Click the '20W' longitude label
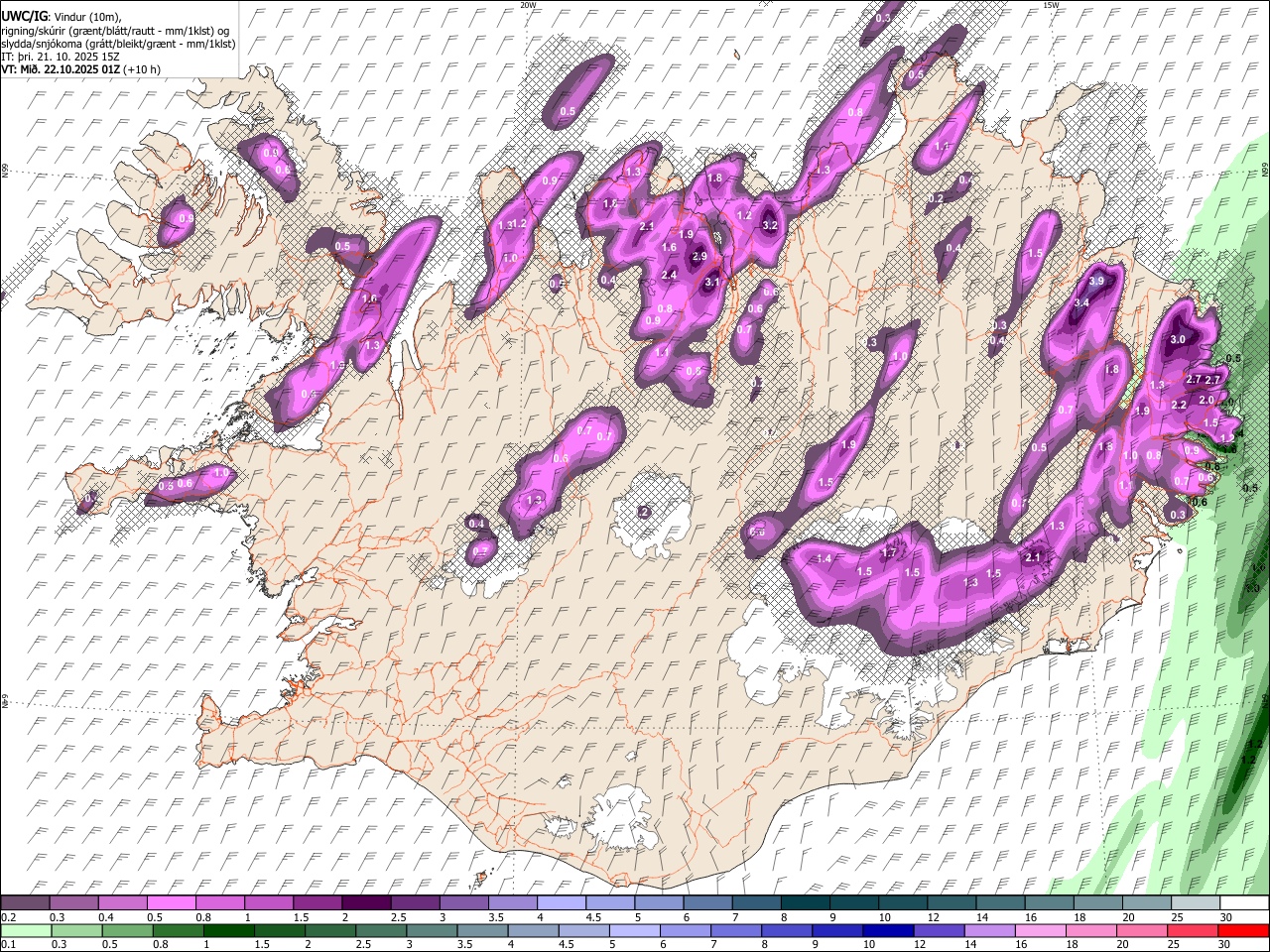1270x952 pixels. 528,5
